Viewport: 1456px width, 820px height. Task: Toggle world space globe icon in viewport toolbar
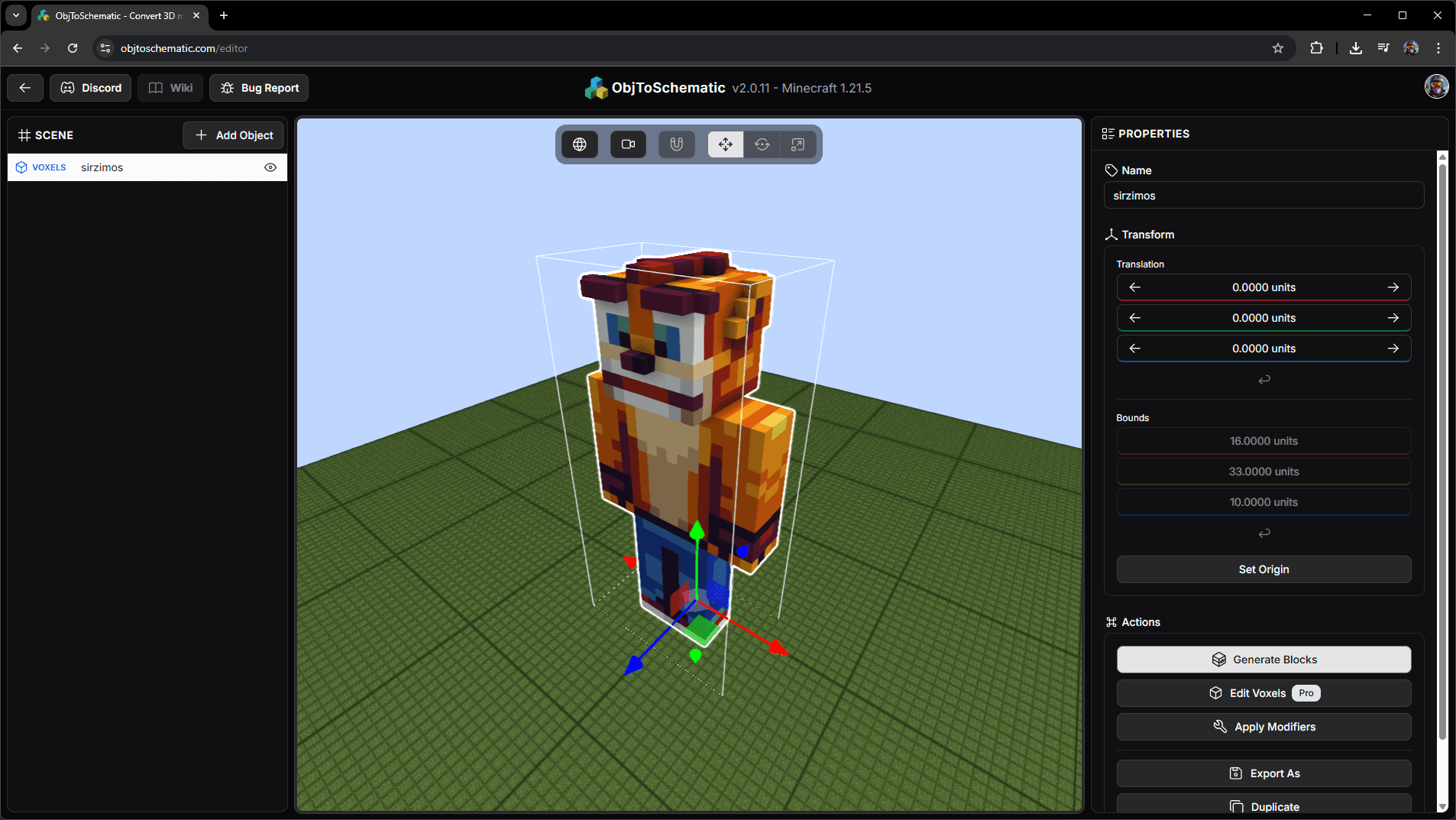[x=580, y=144]
